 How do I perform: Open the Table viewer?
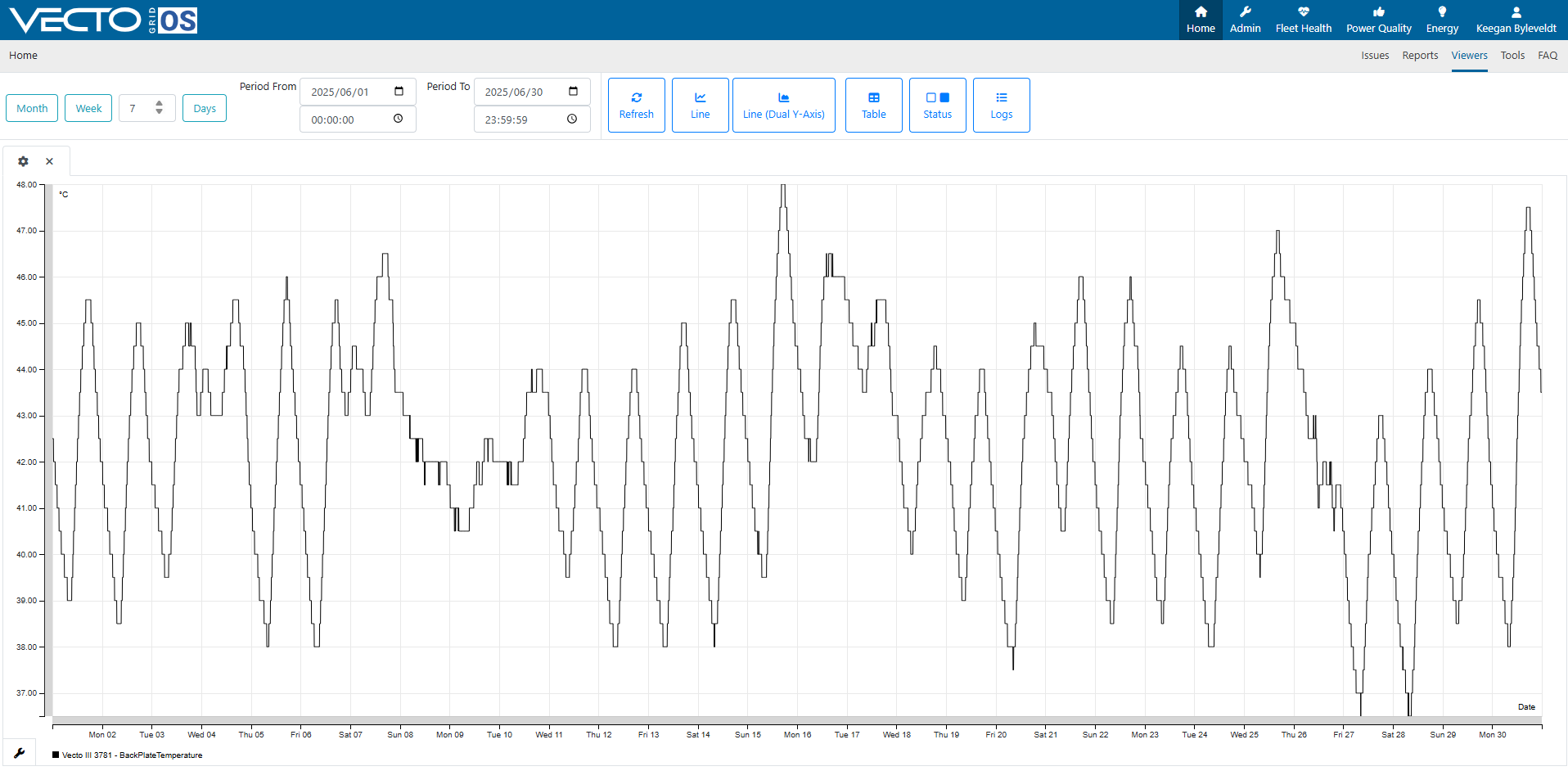point(874,105)
